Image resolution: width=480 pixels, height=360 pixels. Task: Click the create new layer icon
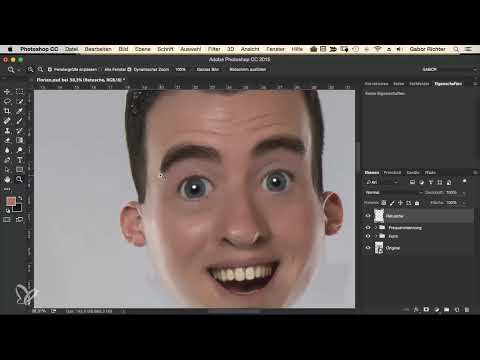click(x=457, y=310)
